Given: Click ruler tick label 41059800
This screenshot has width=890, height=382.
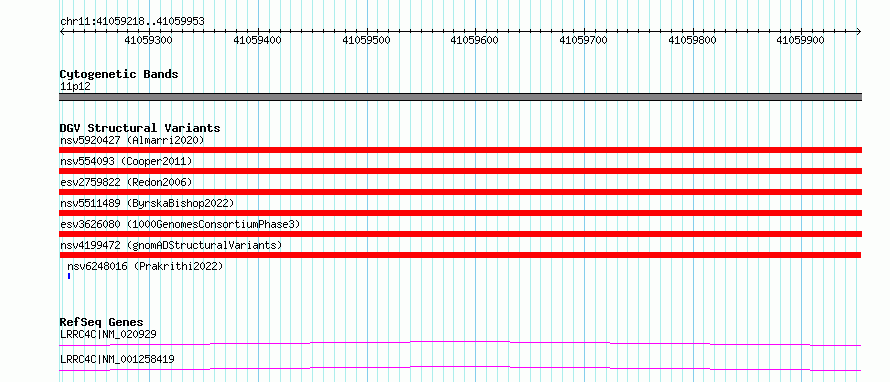Looking at the screenshot, I should tap(692, 40).
